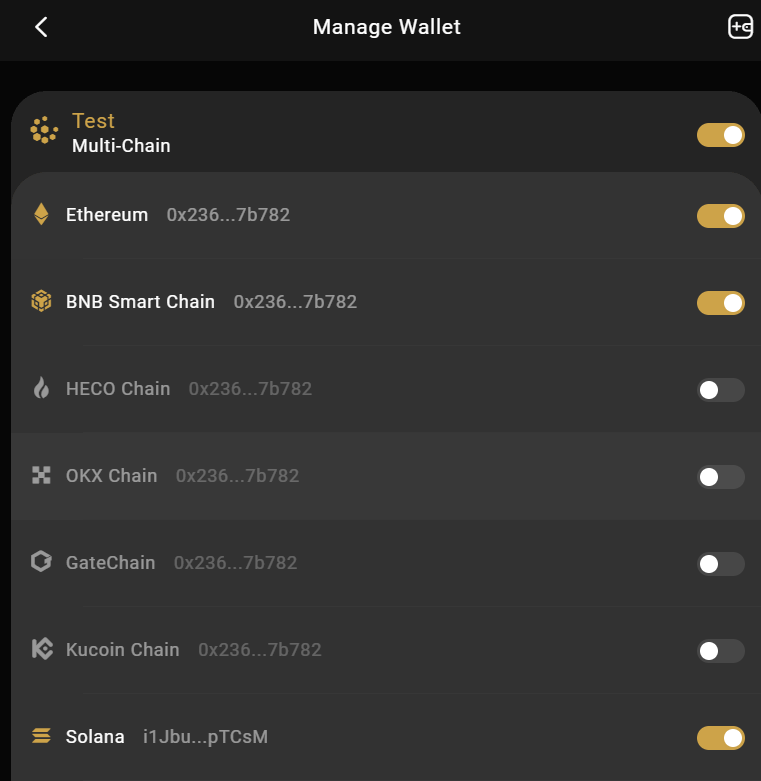Click the Kucoin Chain logo icon
The image size is (761, 781).
pos(42,649)
